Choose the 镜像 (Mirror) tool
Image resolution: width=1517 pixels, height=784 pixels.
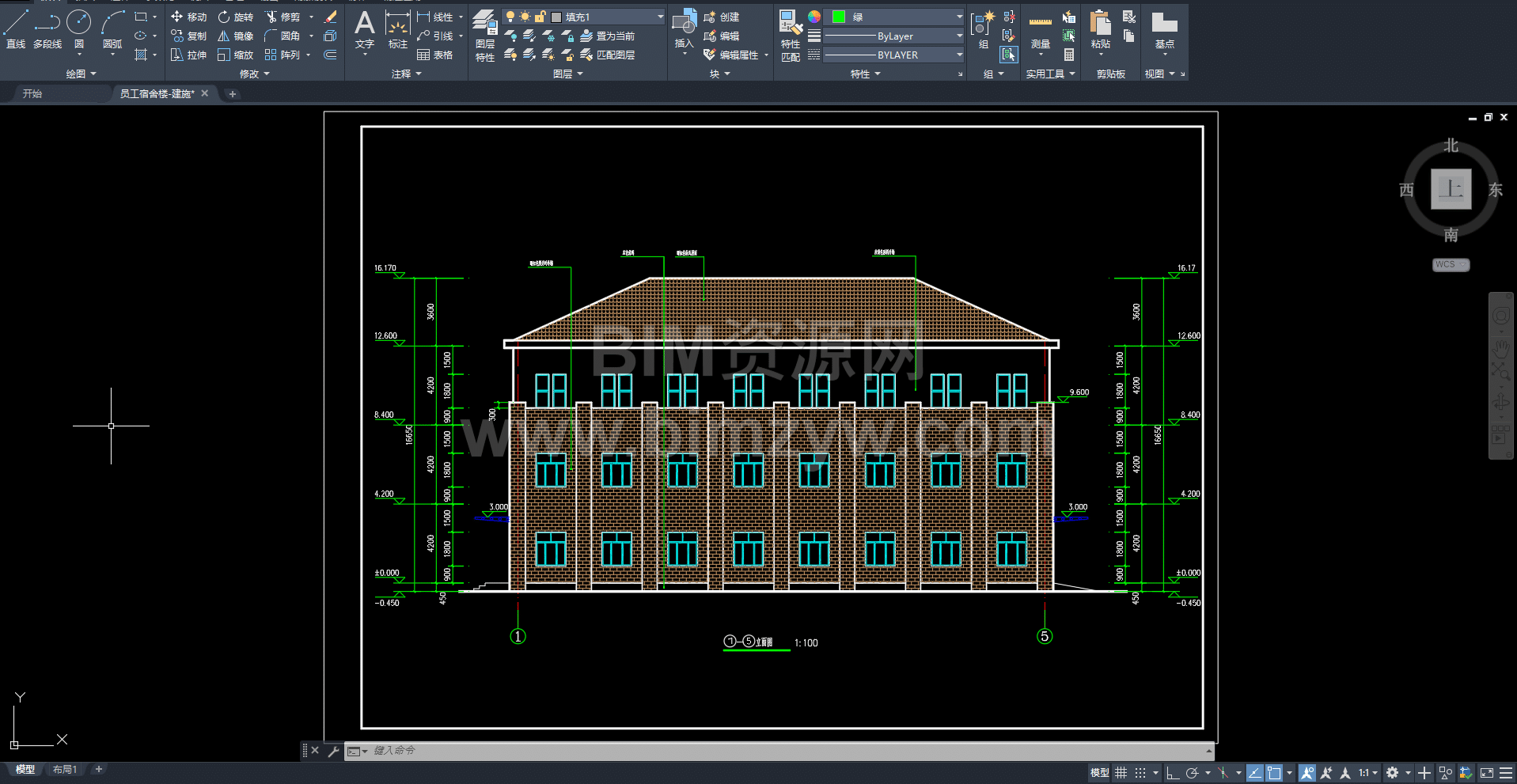coord(236,36)
